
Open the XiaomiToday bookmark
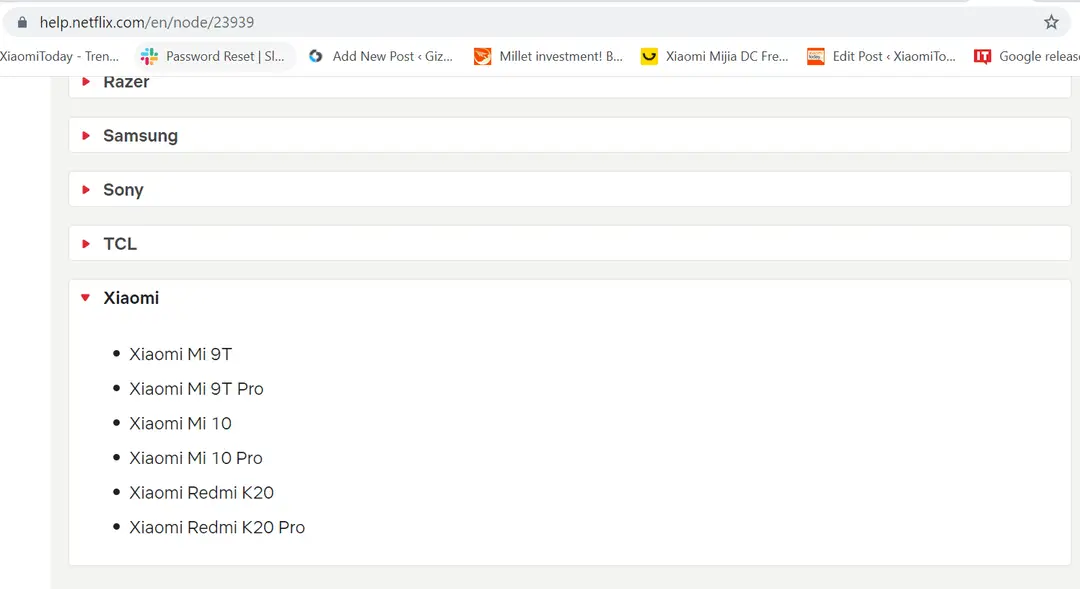59,56
